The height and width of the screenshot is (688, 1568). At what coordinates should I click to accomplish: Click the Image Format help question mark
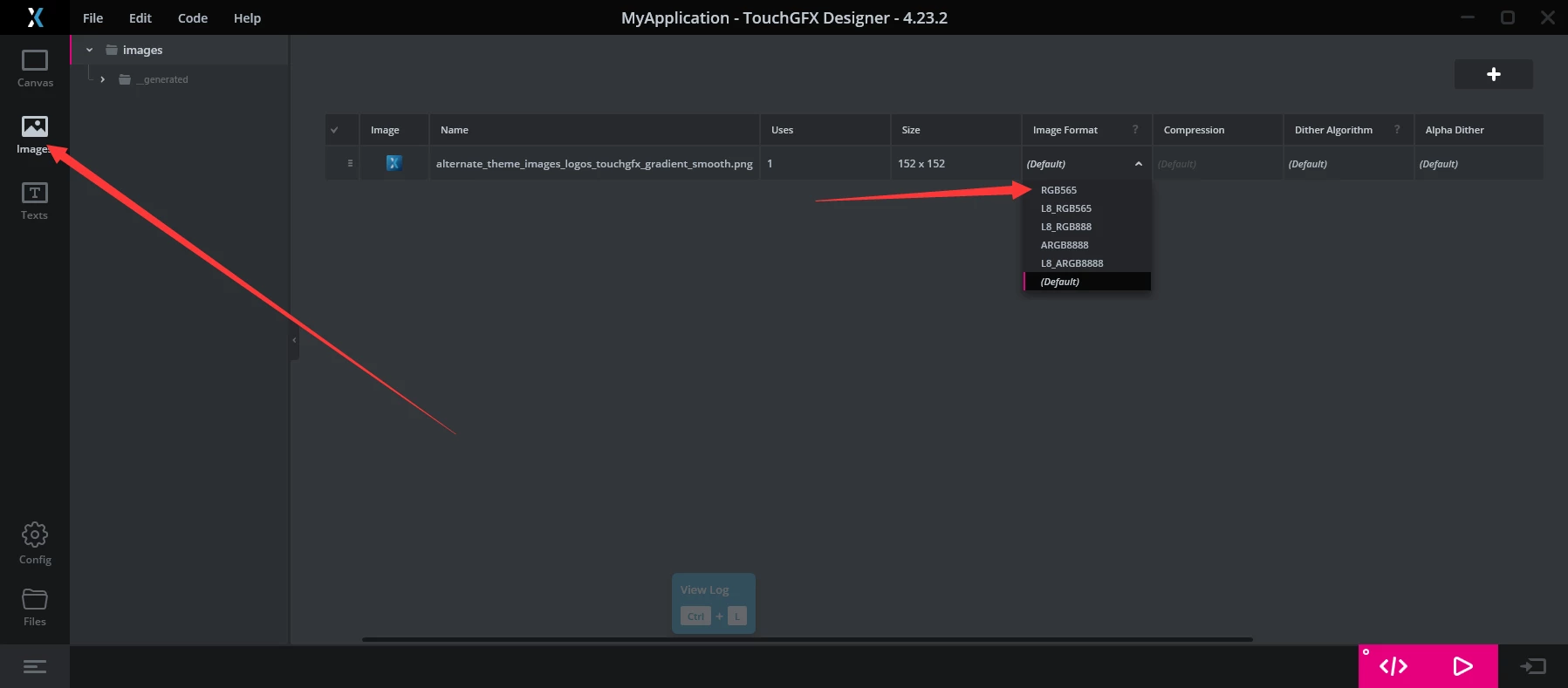(1135, 129)
